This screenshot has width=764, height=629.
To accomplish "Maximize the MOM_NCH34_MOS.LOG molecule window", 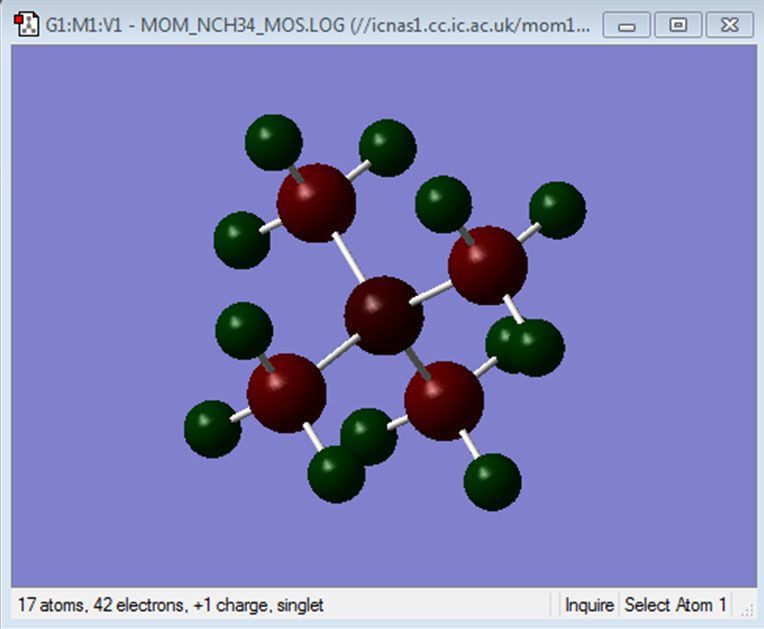I will [678, 25].
